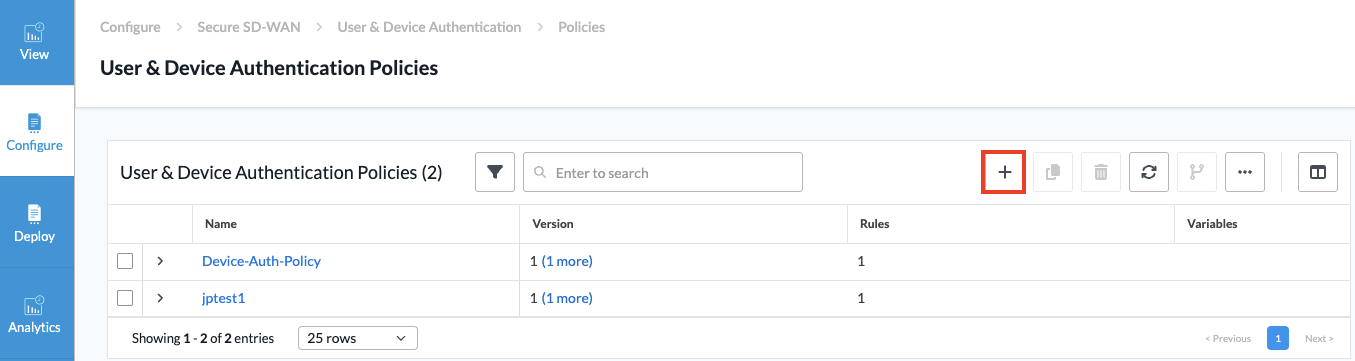Go to Secure SD-WAN breadcrumb

[249, 27]
